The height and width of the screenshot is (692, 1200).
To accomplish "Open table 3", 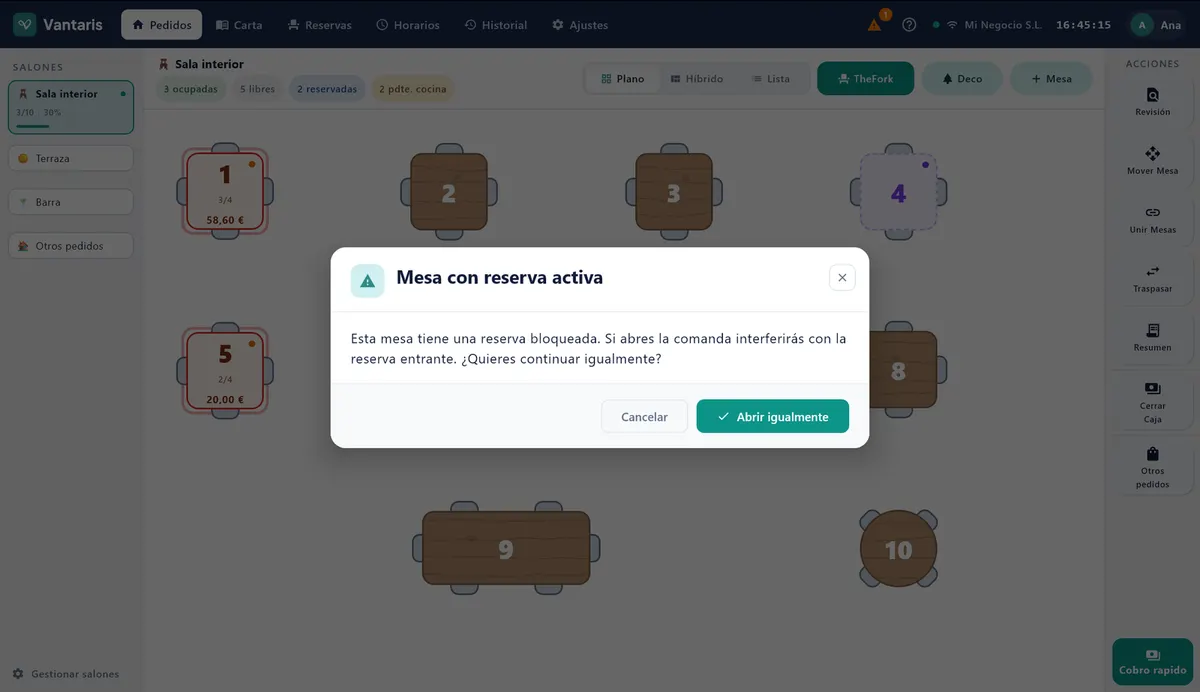I will (x=674, y=192).
